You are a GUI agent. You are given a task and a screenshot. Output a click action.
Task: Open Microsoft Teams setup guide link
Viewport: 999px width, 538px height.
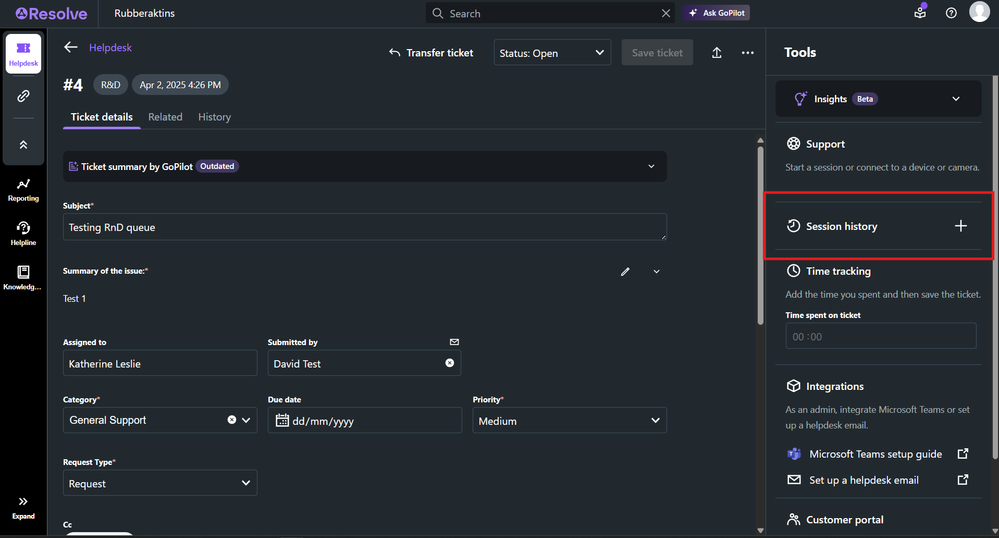coord(875,454)
